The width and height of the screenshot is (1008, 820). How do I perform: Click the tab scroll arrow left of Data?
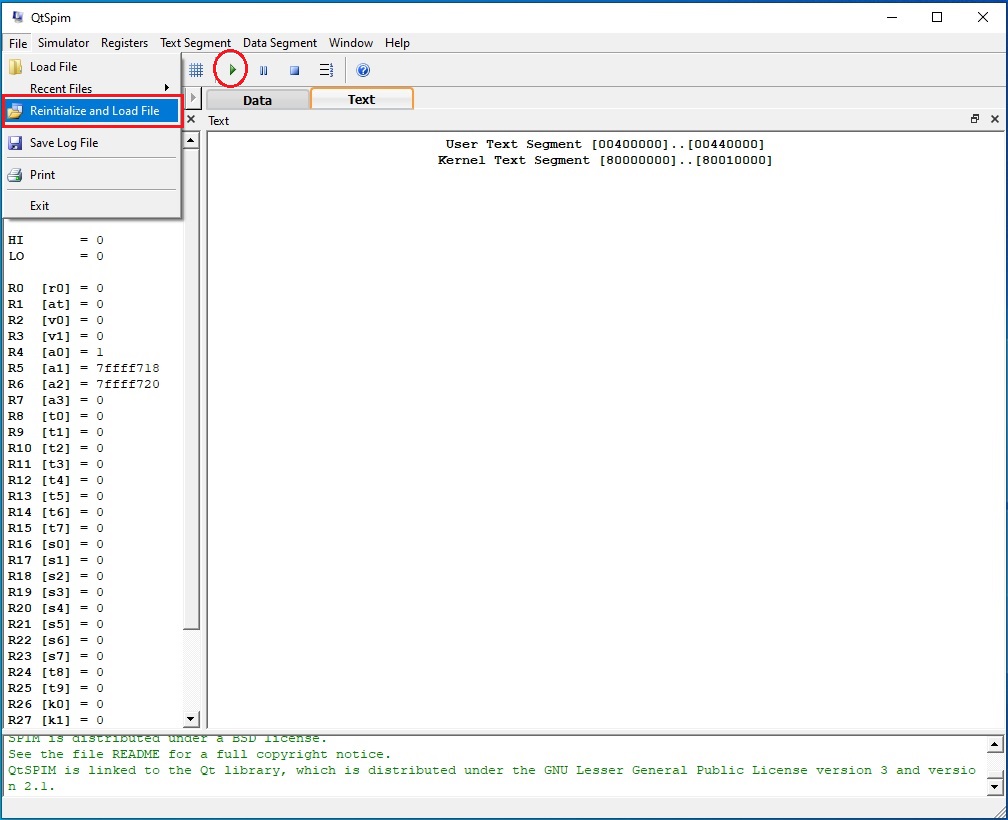(x=193, y=98)
